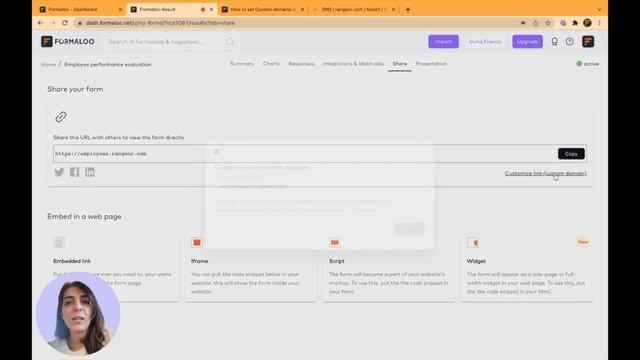640x360 pixels.
Task: Switch to the Summary tab
Action: [242, 64]
